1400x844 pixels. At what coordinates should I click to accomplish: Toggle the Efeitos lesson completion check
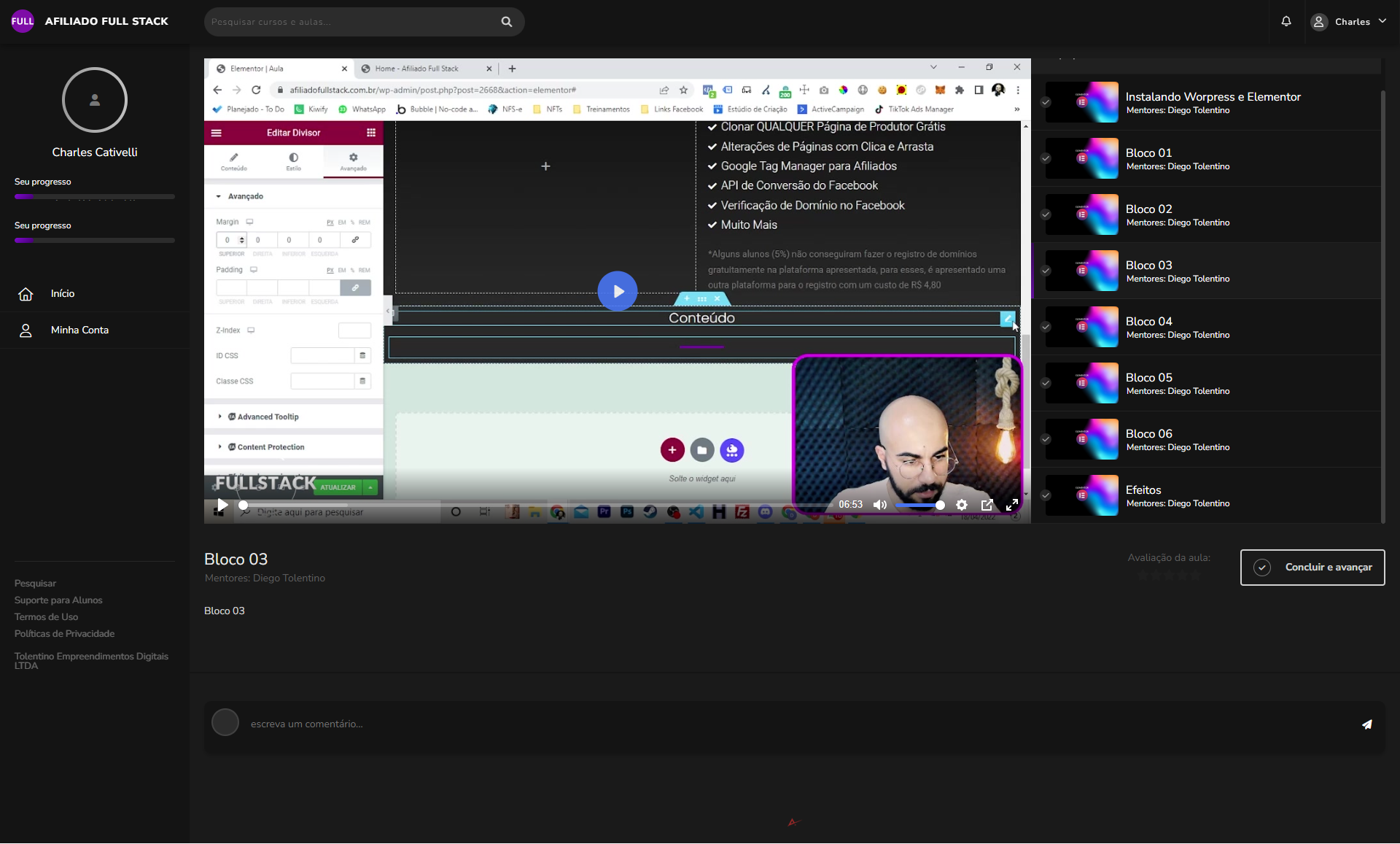1046,495
